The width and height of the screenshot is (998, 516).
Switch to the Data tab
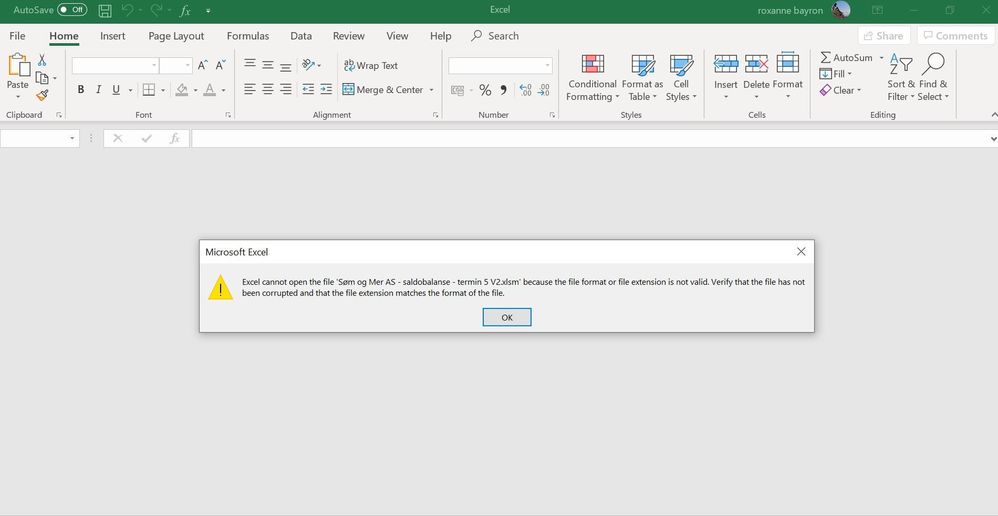[x=301, y=36]
